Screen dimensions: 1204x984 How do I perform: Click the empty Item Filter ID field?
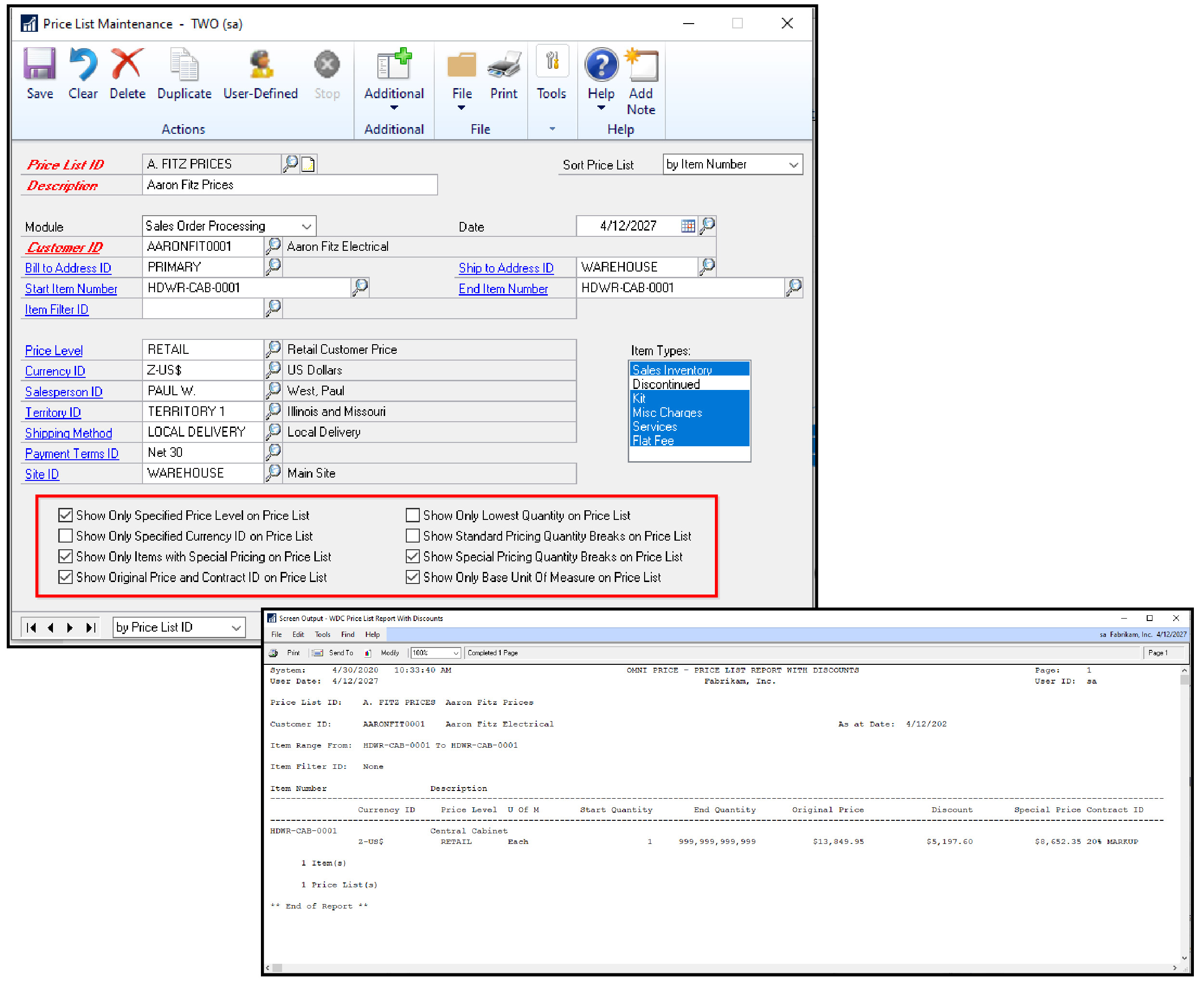click(202, 309)
